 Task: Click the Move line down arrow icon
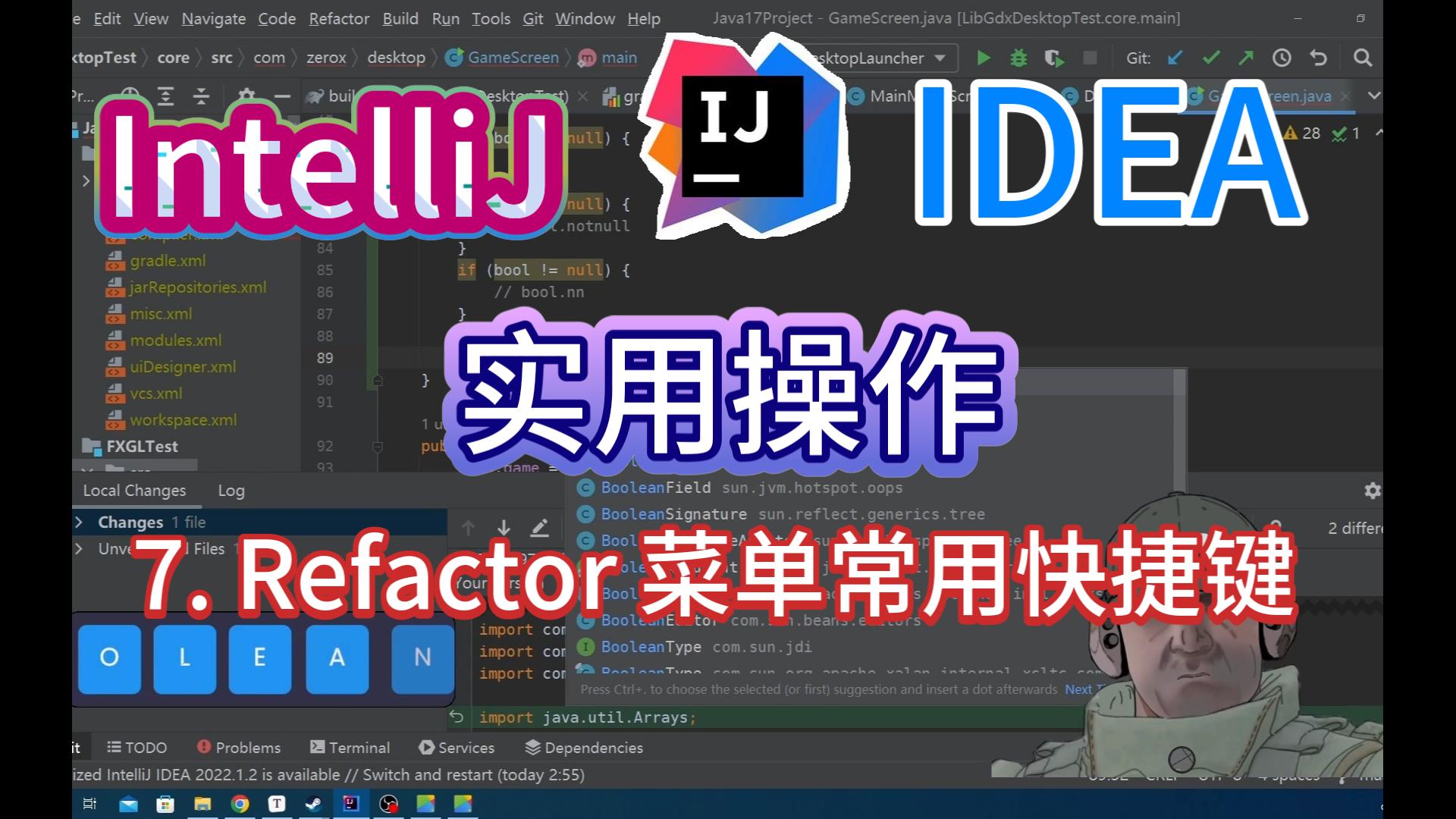[x=504, y=528]
